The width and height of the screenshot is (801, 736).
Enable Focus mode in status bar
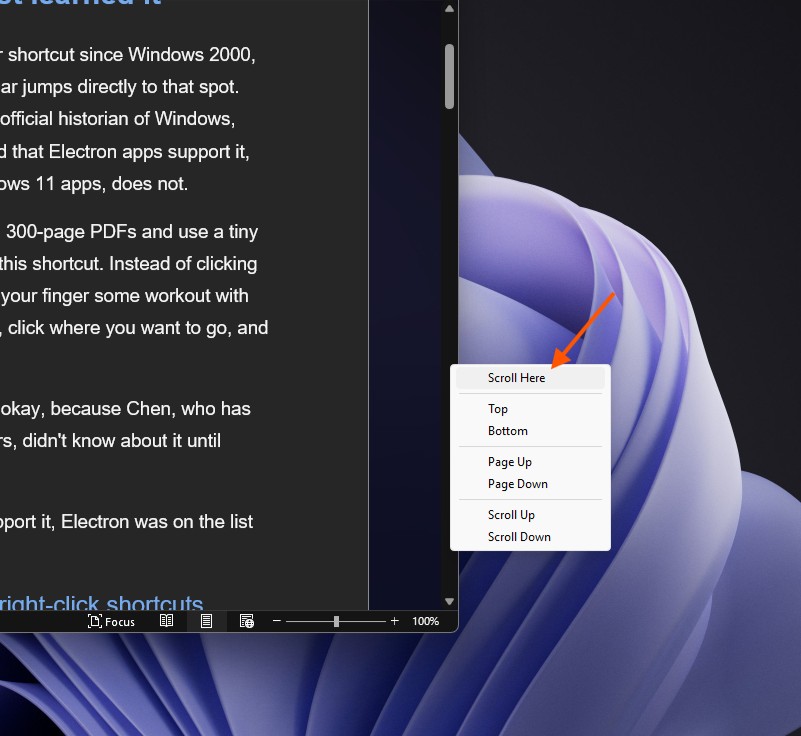tap(111, 622)
